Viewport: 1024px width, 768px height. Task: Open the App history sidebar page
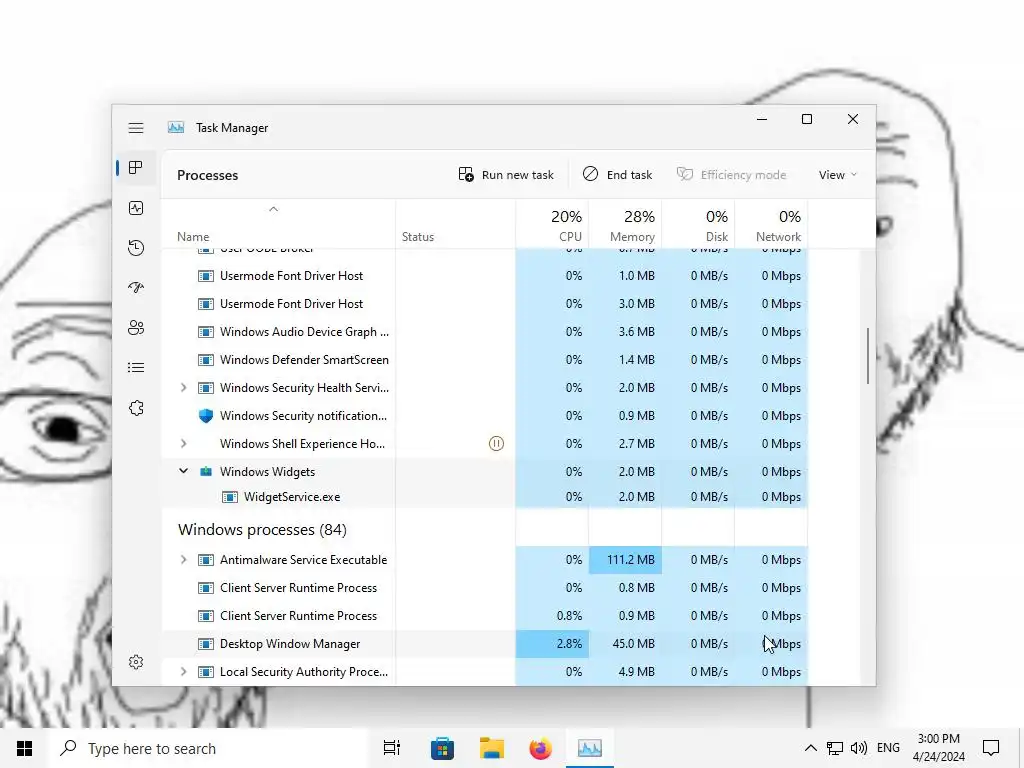coord(136,248)
